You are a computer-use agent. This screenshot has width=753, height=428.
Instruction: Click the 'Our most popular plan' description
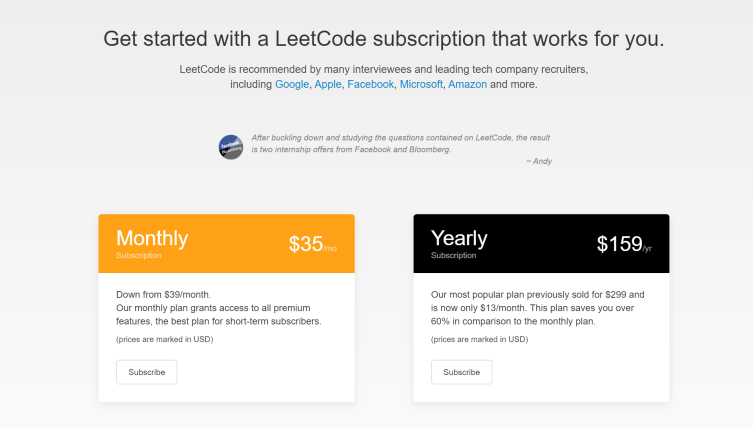pos(536,295)
